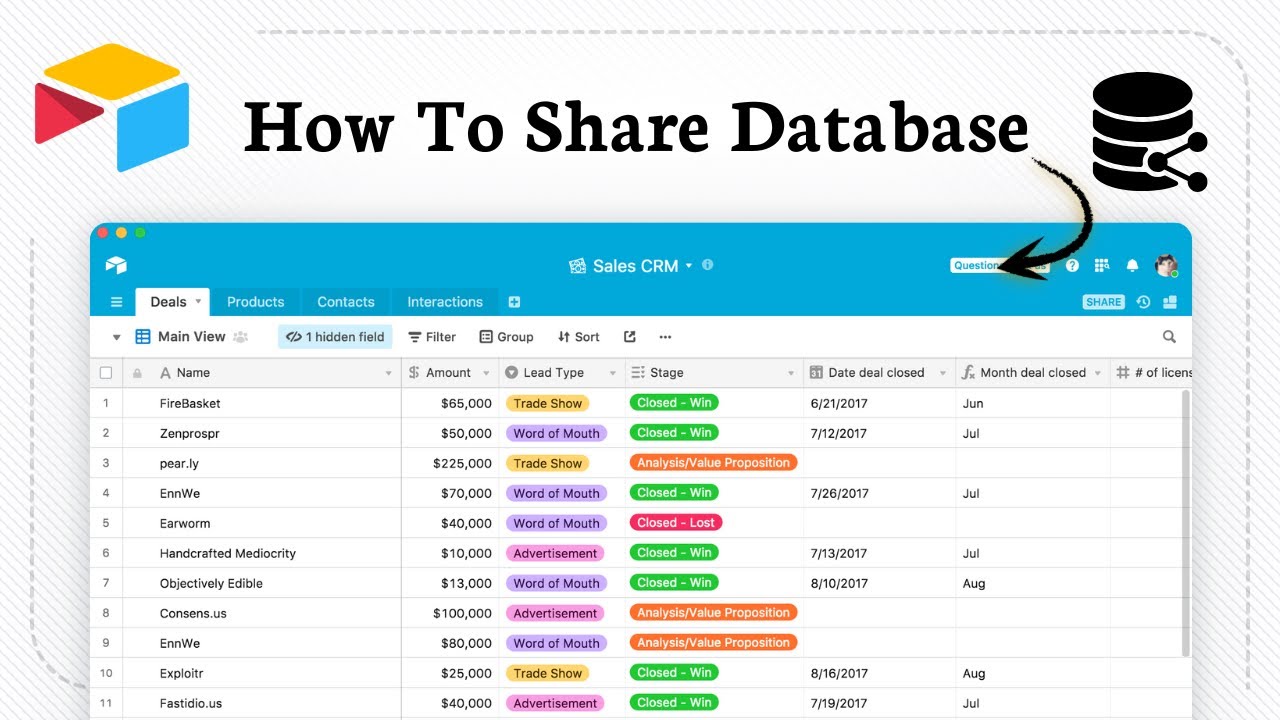Screen dimensions: 1280x720
Task: Open the notifications bell
Action: 1132,266
